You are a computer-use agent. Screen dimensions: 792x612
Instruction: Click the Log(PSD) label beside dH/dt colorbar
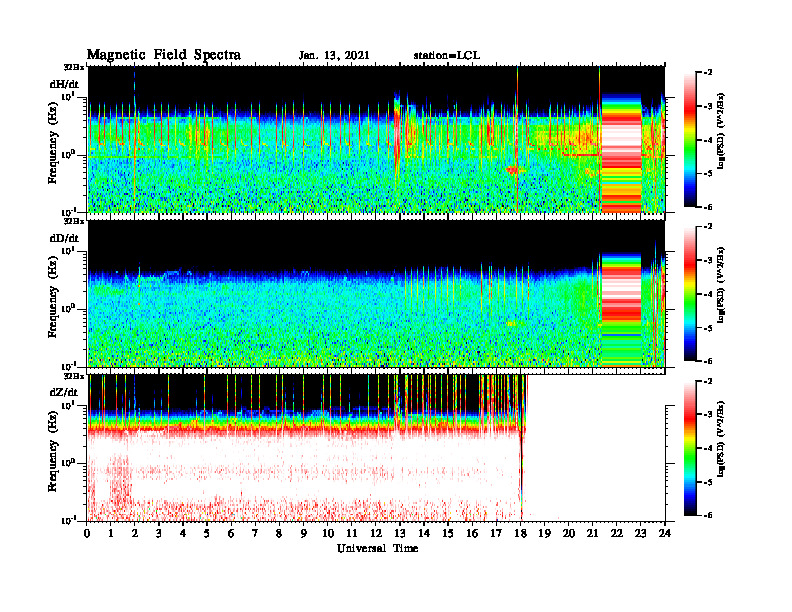click(x=721, y=130)
